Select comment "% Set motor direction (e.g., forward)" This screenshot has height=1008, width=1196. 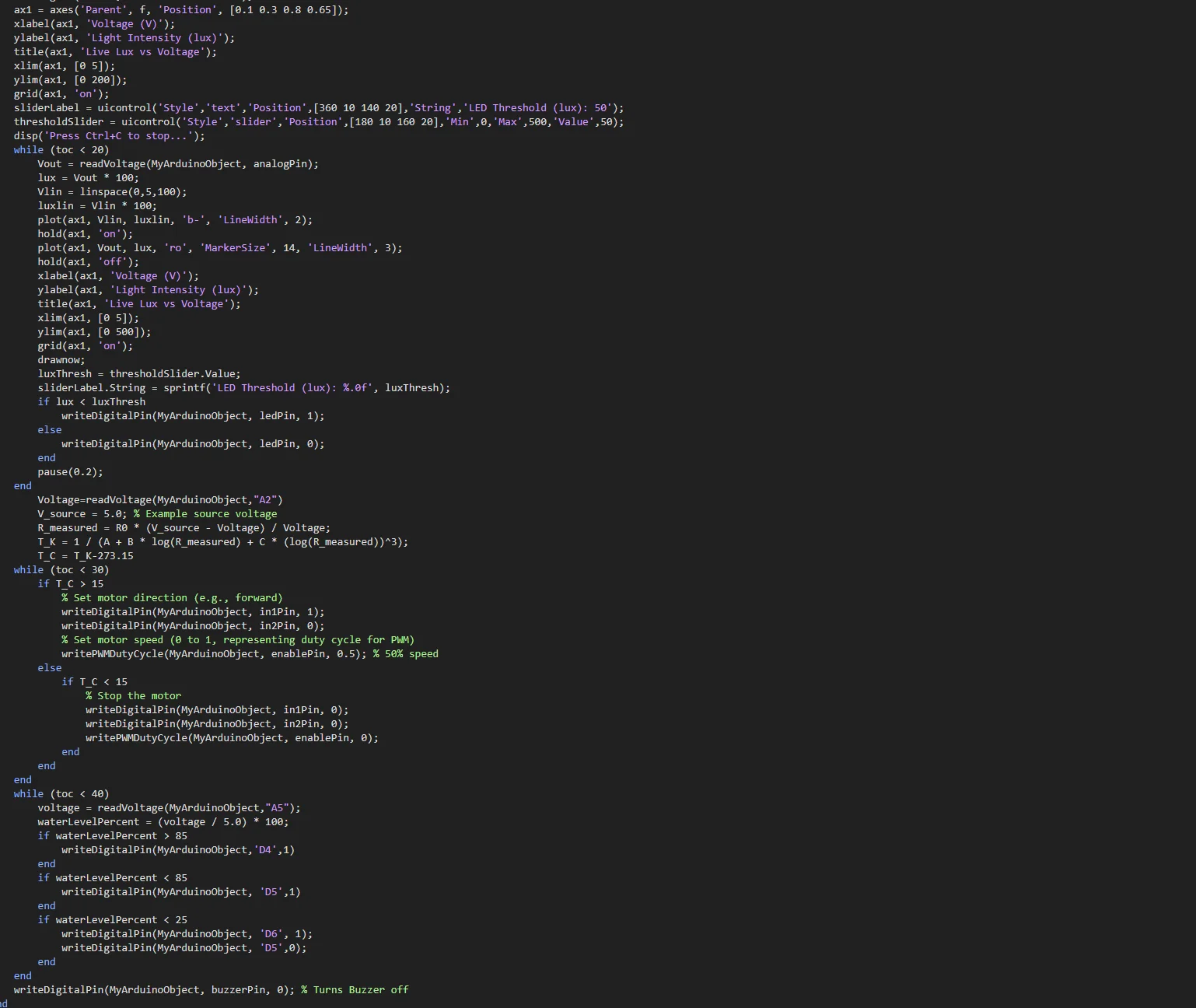173,598
